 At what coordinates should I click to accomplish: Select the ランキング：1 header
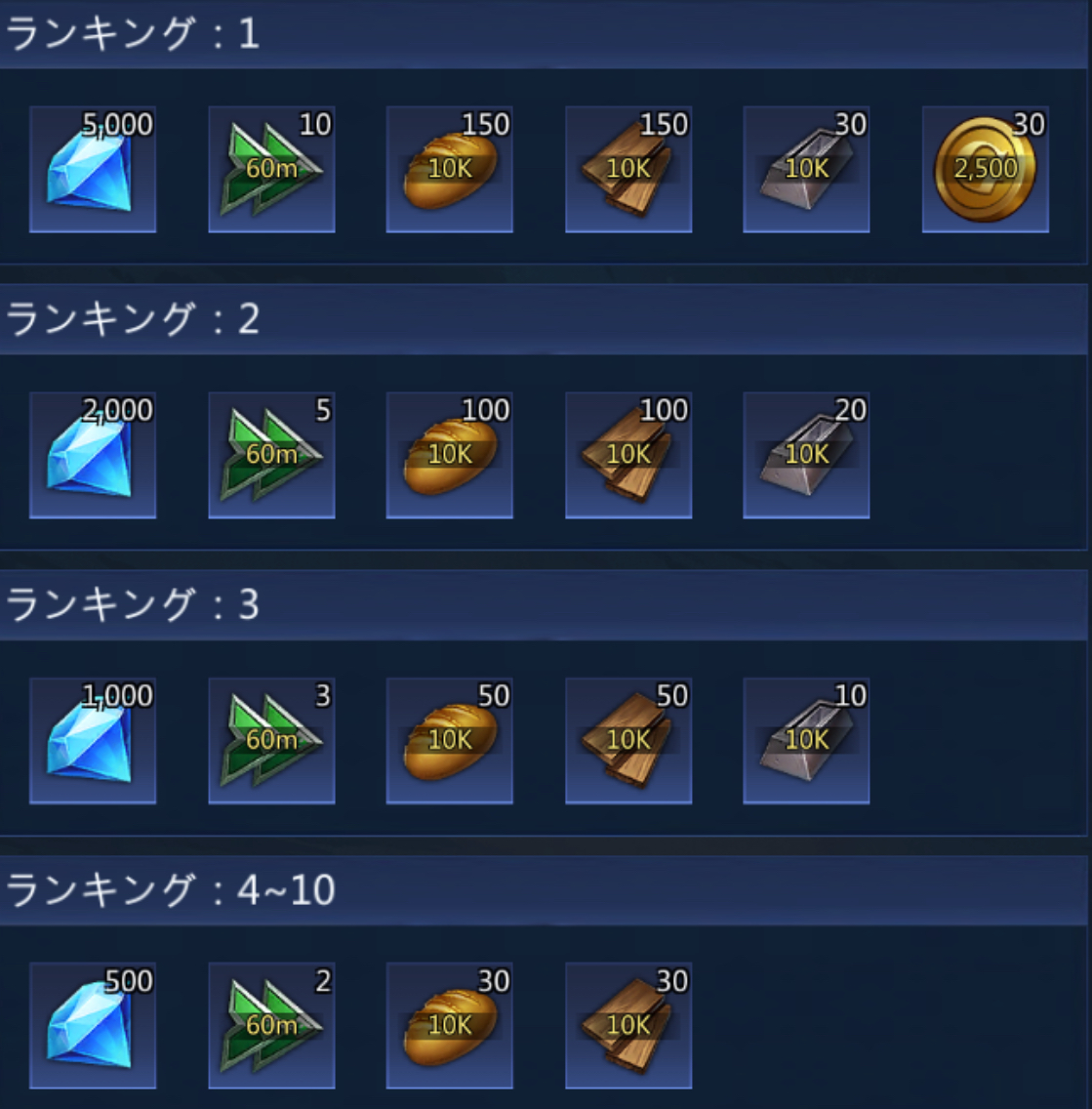tap(545, 34)
